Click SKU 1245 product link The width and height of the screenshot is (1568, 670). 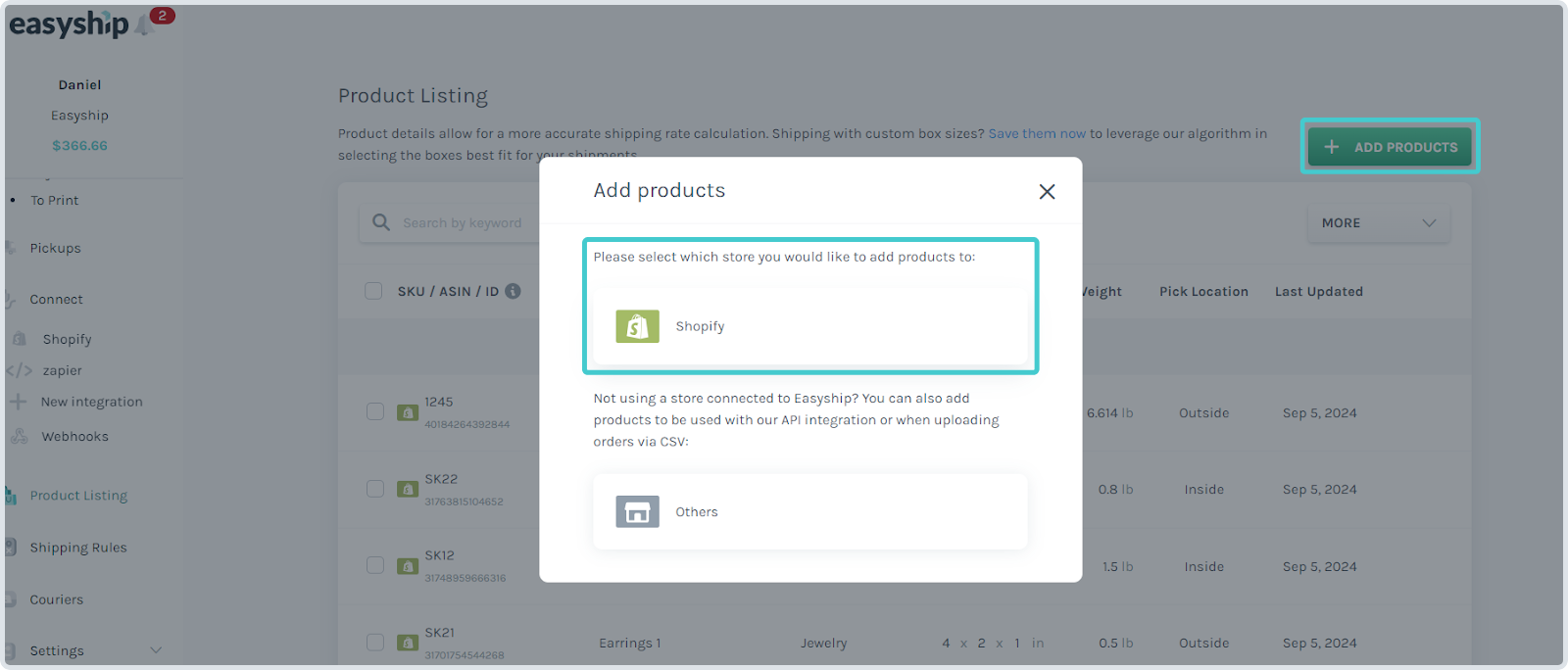click(x=439, y=402)
